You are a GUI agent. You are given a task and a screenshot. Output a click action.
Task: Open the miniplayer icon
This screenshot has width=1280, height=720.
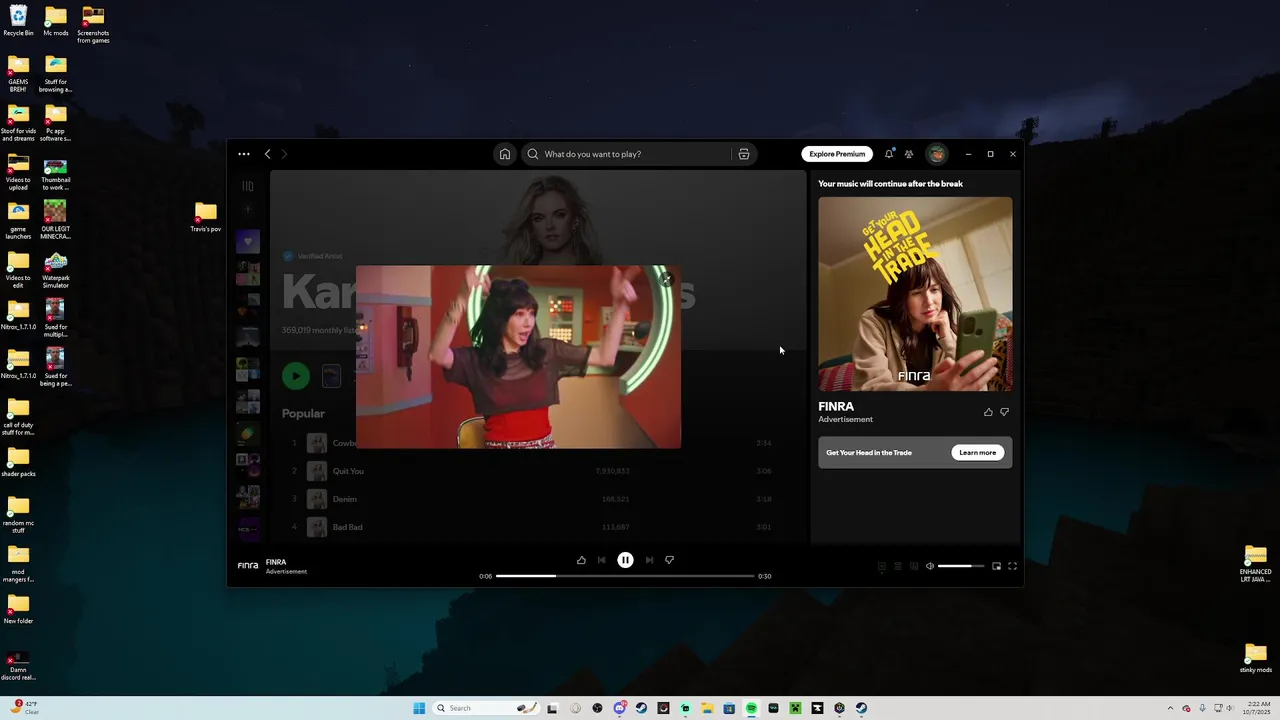[996, 566]
